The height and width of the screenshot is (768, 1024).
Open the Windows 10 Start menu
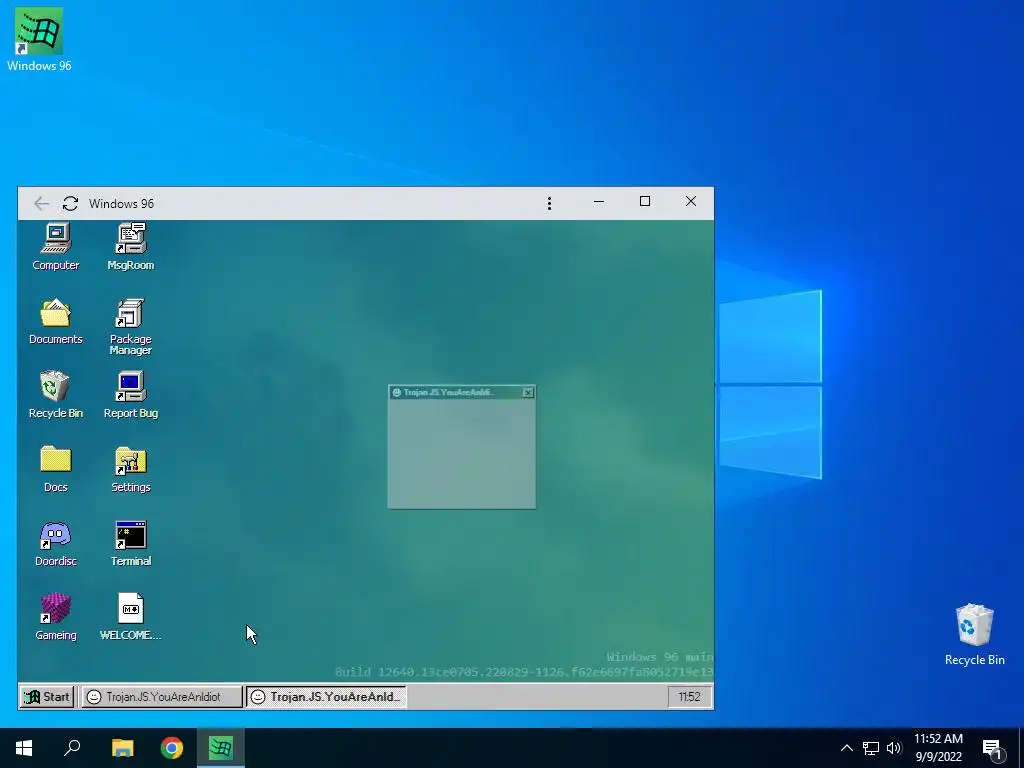pyautogui.click(x=24, y=748)
